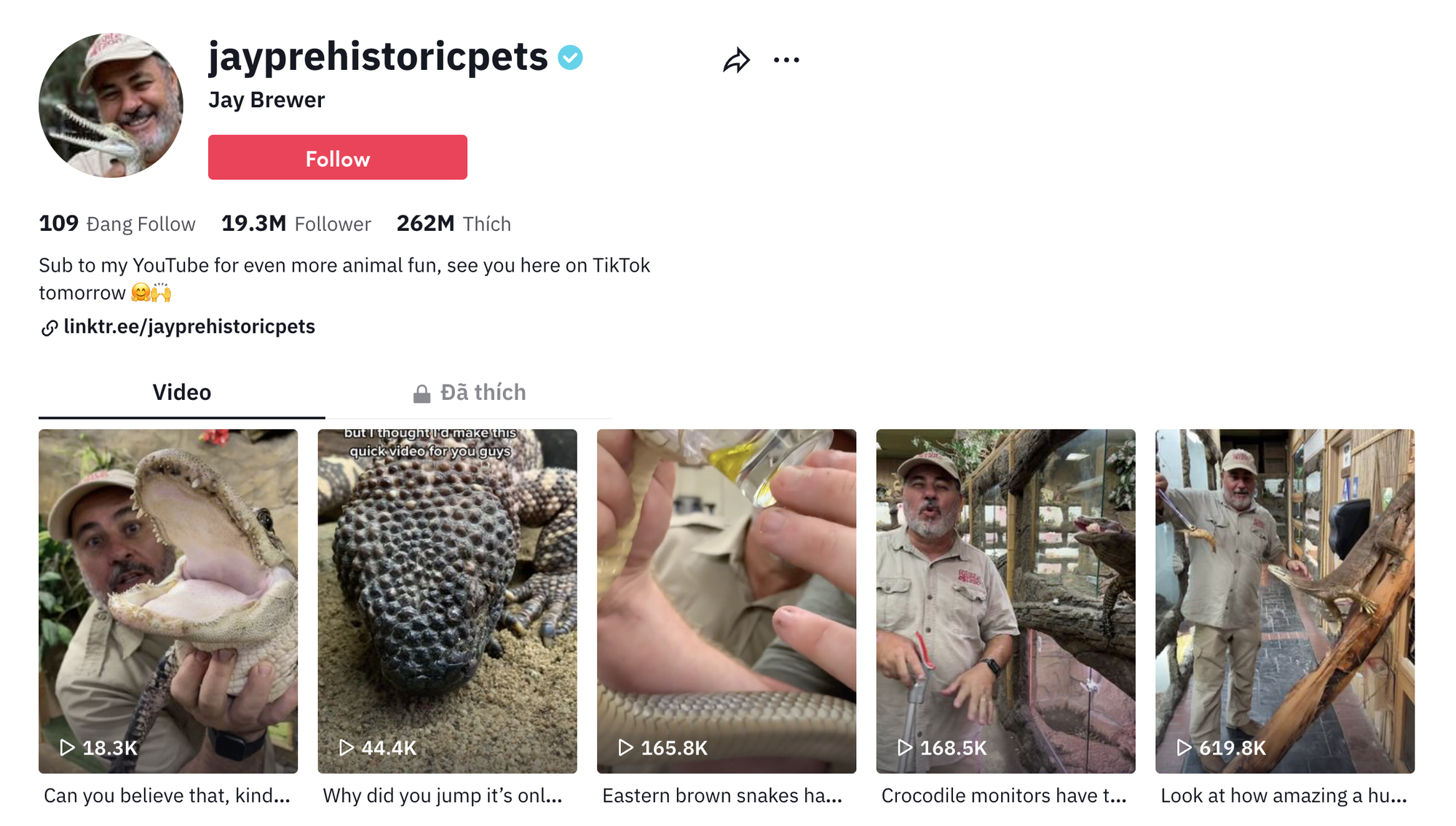Click the share arrow icon

click(736, 60)
